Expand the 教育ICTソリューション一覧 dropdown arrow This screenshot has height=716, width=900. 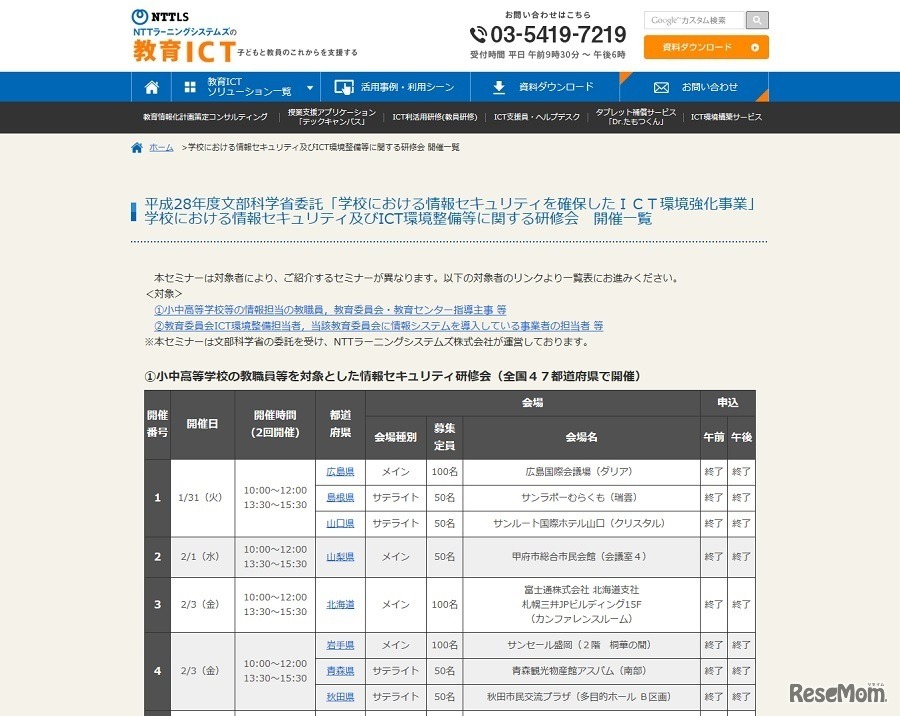309,88
